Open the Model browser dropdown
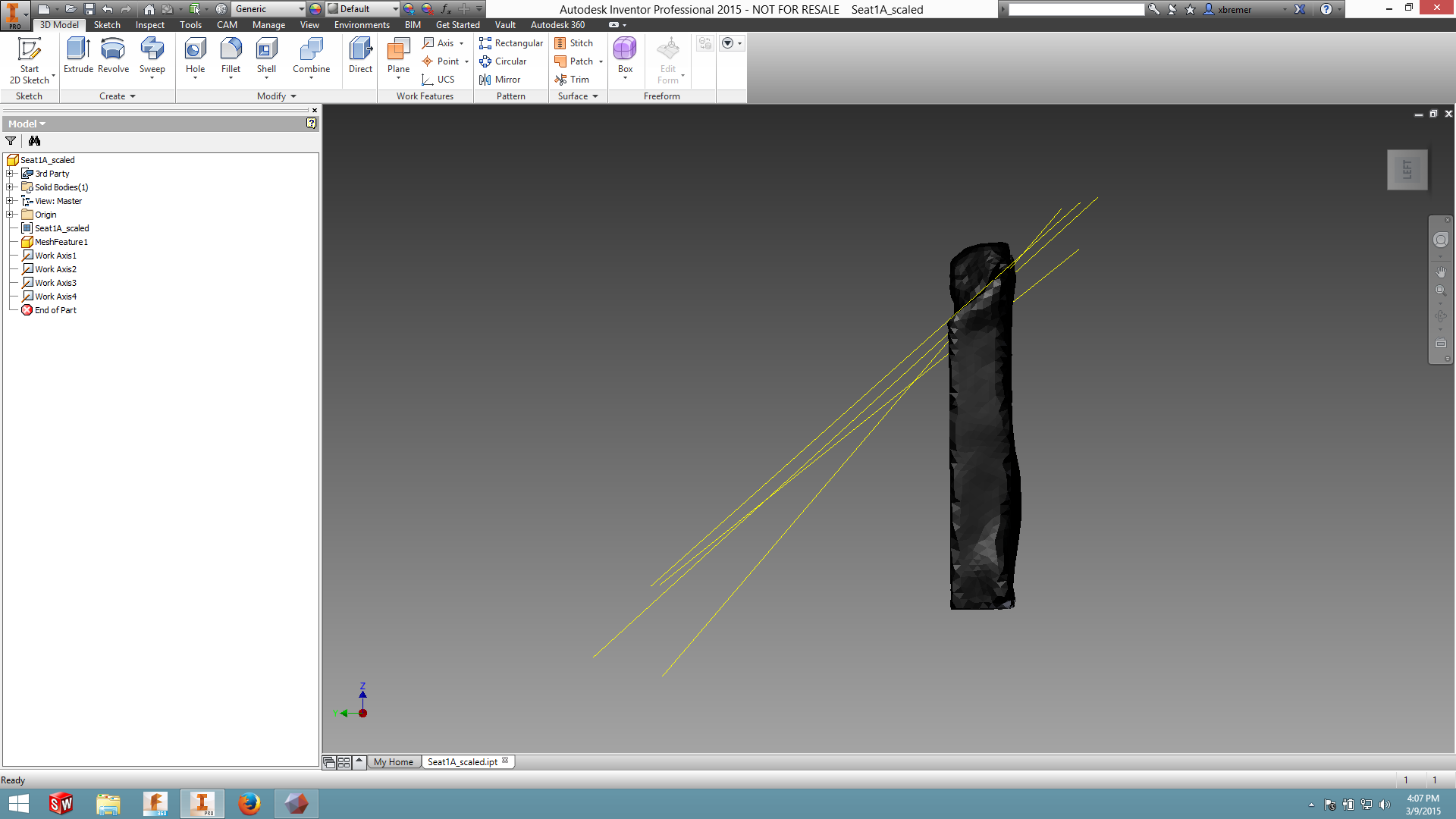 [x=27, y=124]
